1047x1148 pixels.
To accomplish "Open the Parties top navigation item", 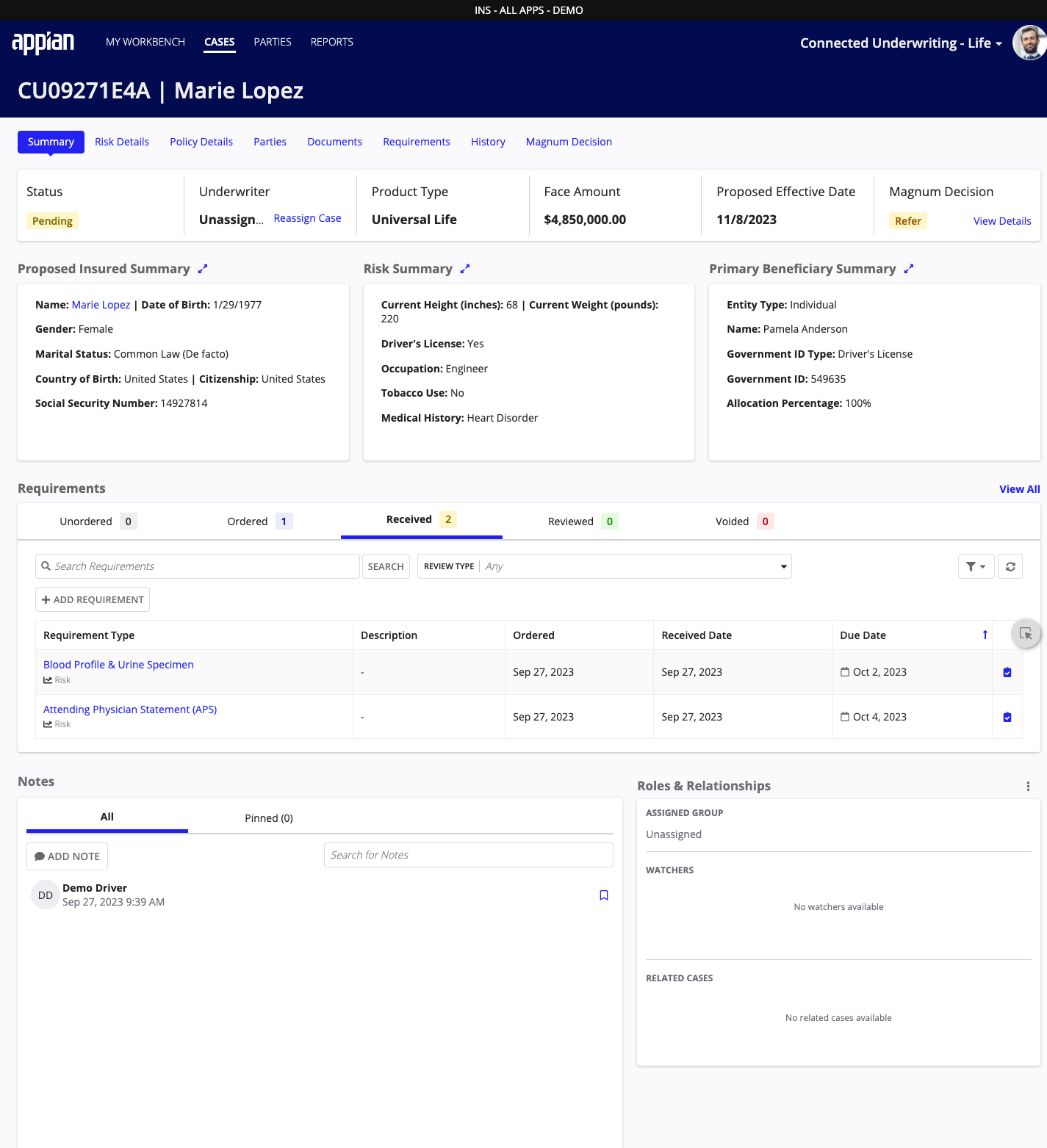I will click(x=273, y=42).
